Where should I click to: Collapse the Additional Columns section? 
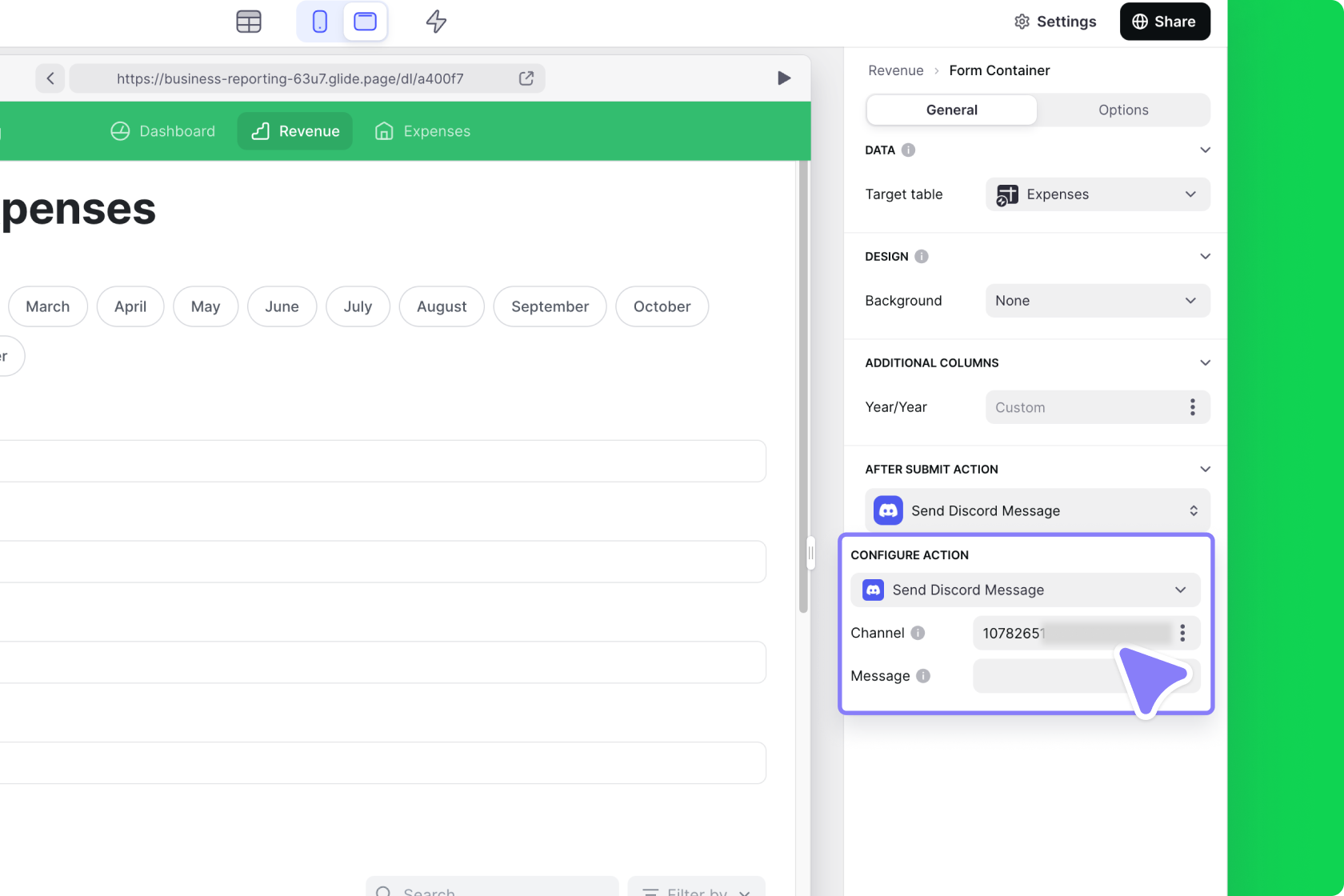pos(1205,363)
